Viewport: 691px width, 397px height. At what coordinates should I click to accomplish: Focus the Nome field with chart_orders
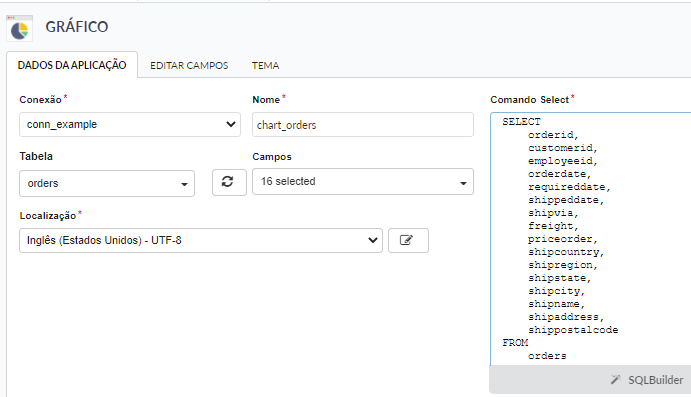click(x=363, y=125)
